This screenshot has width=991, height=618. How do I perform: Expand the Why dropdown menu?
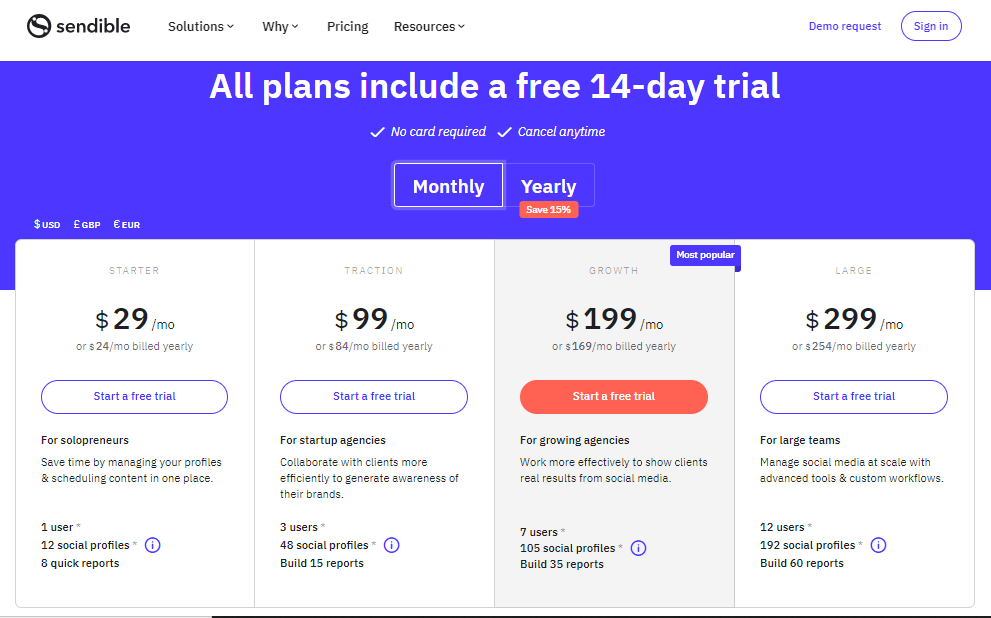(280, 27)
